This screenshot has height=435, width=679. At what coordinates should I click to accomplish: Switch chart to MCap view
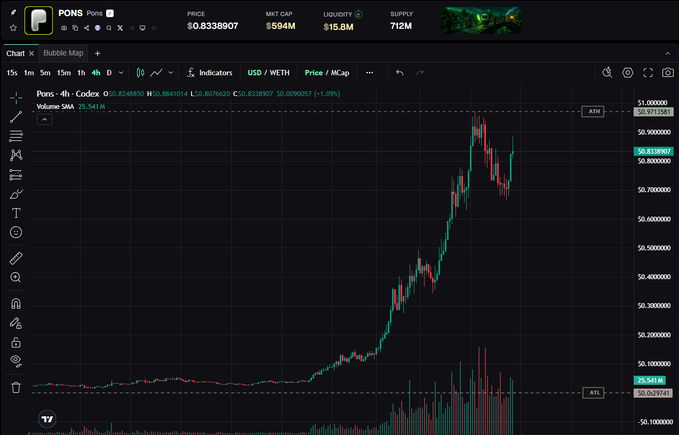point(340,73)
